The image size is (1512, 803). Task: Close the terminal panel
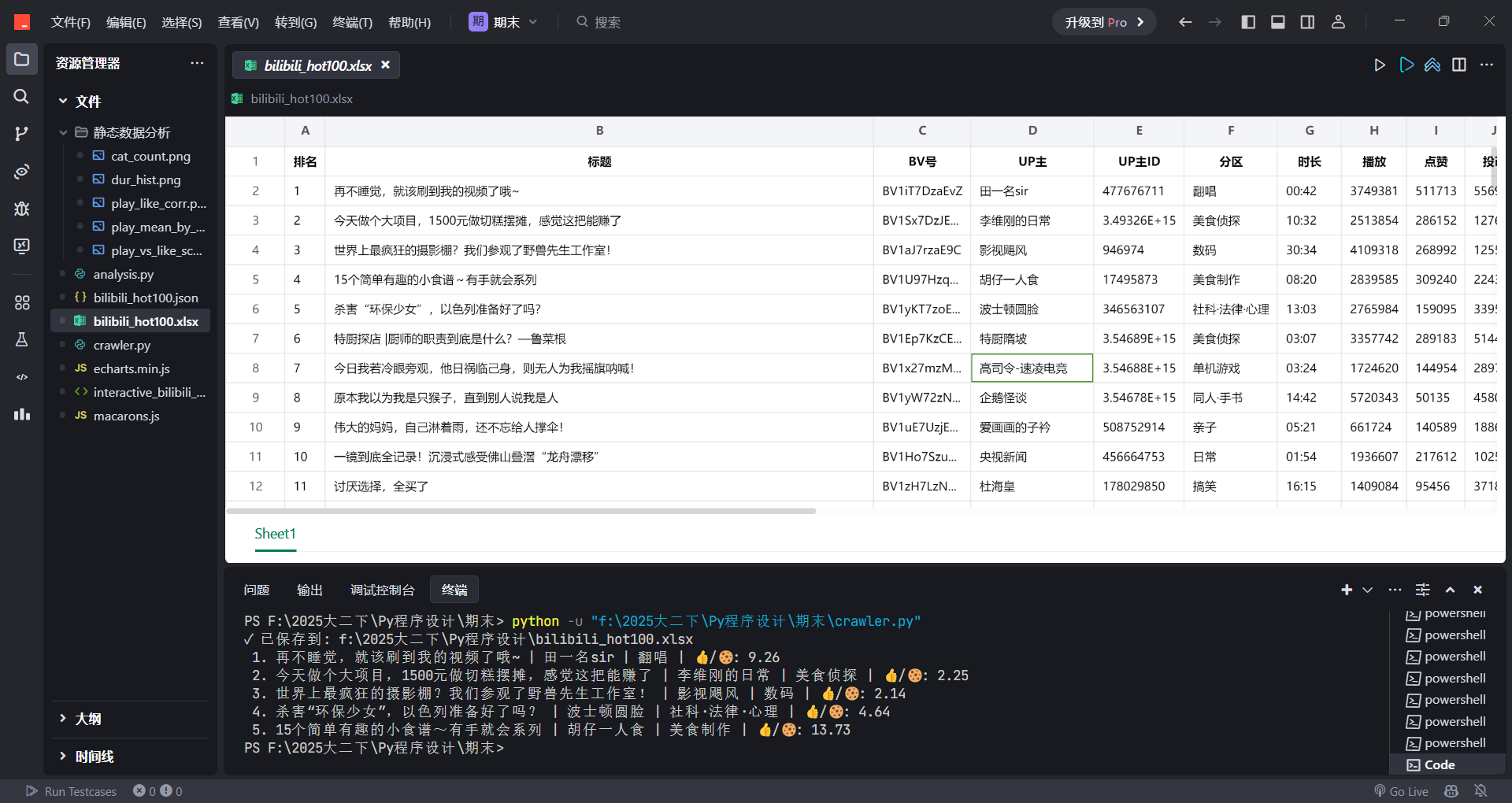[1478, 590]
